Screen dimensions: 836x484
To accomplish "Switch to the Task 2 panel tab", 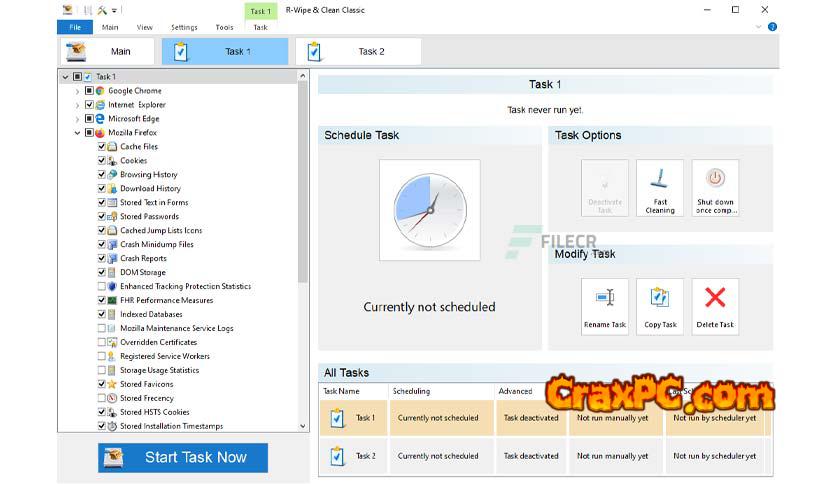I will pos(358,51).
